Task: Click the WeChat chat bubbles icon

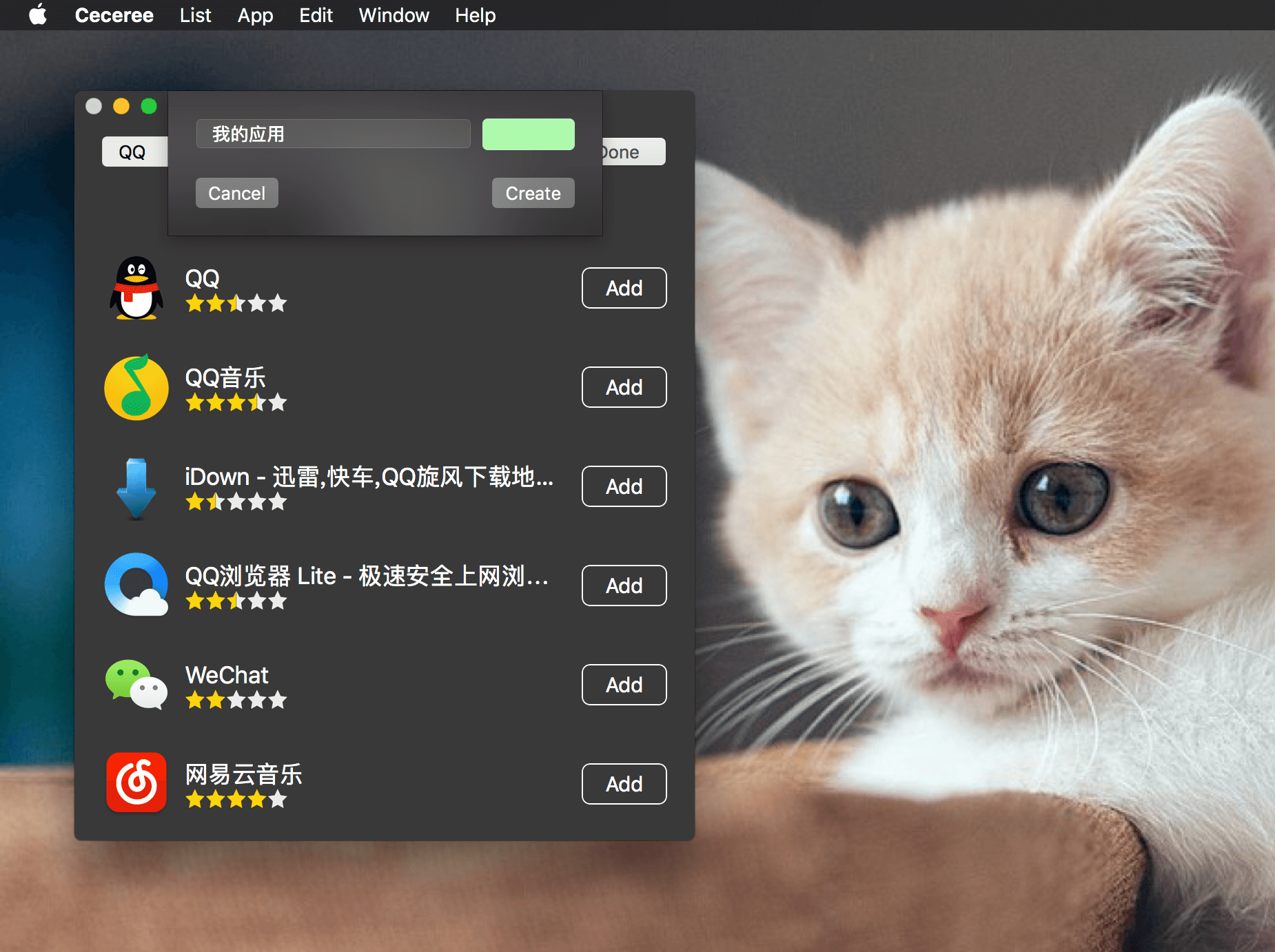Action: click(136, 683)
